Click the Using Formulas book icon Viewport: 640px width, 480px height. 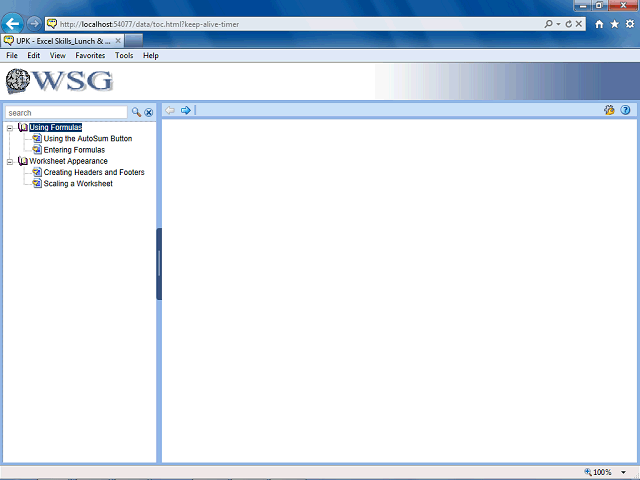tap(23, 127)
